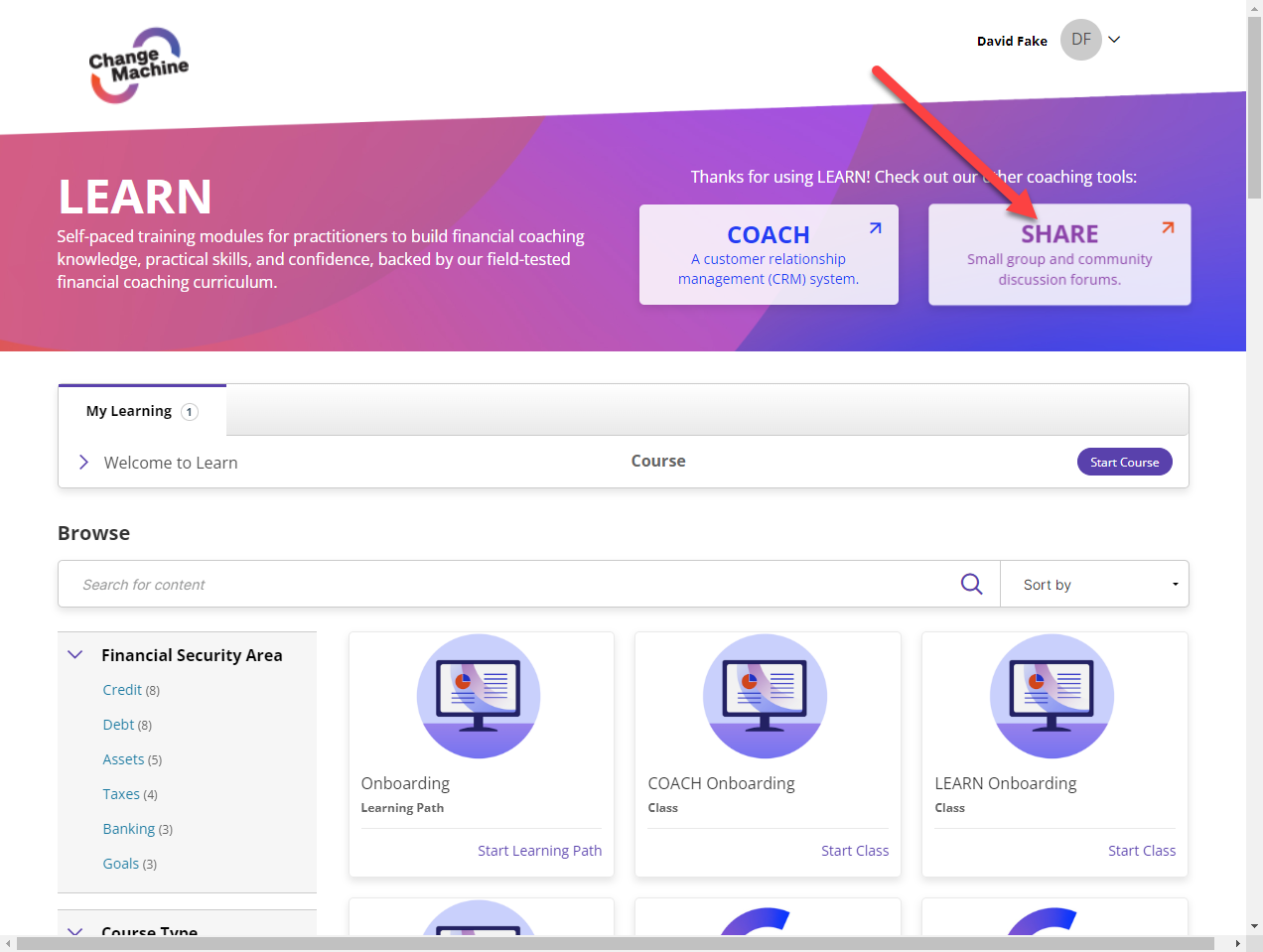1263x952 pixels.
Task: Click the LEARN Onboarding class thumbnail
Action: click(1052, 696)
